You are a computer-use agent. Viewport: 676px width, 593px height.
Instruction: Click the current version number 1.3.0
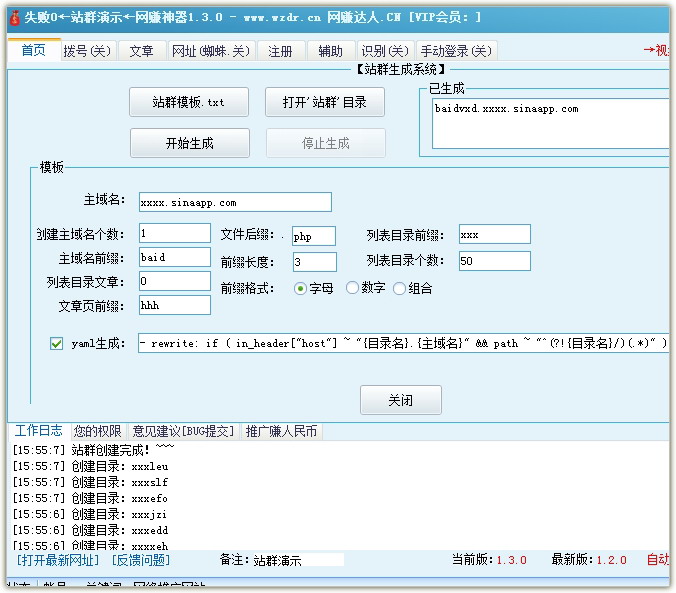pos(512,560)
